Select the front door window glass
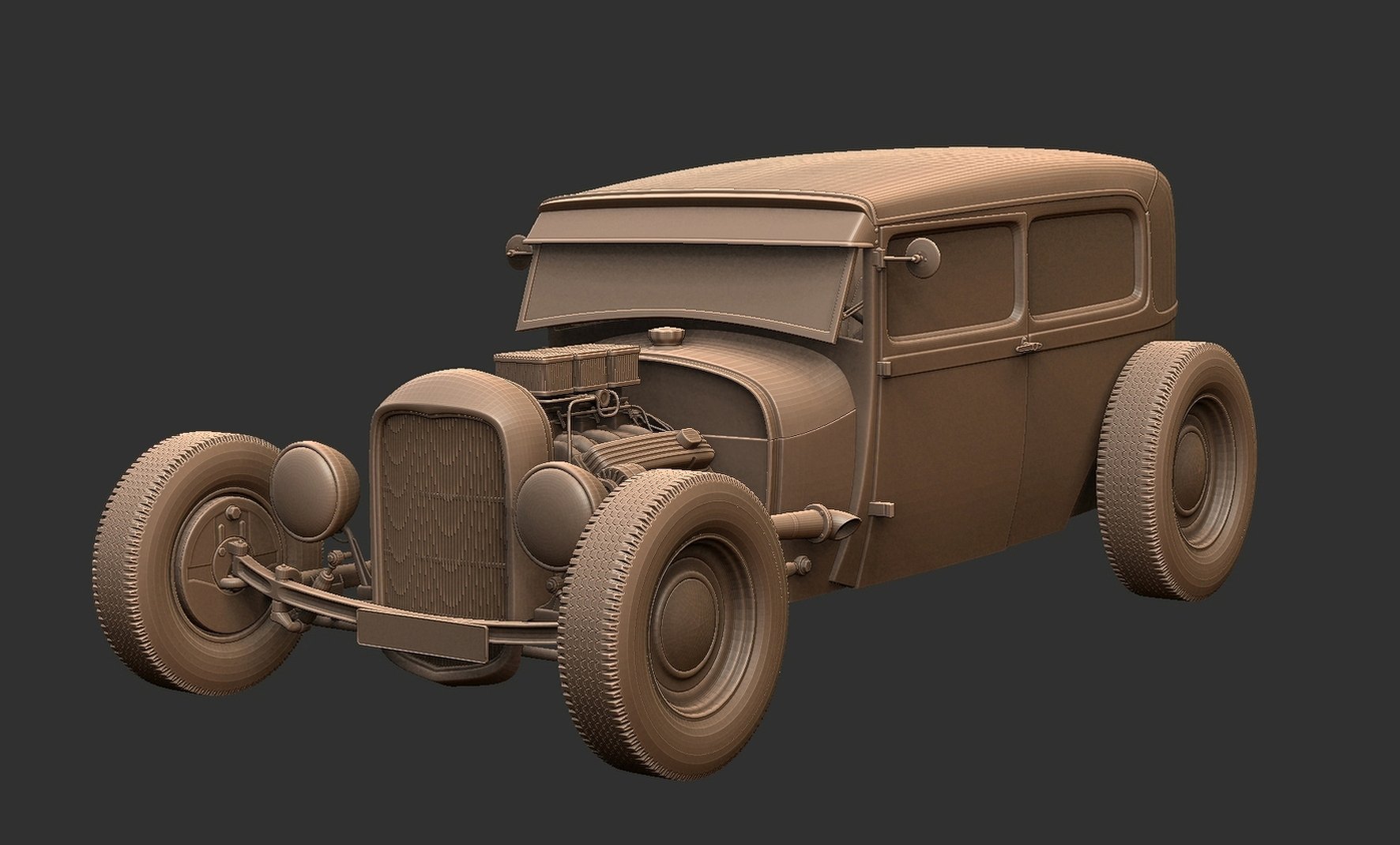Viewport: 1400px width, 845px height. [954, 280]
